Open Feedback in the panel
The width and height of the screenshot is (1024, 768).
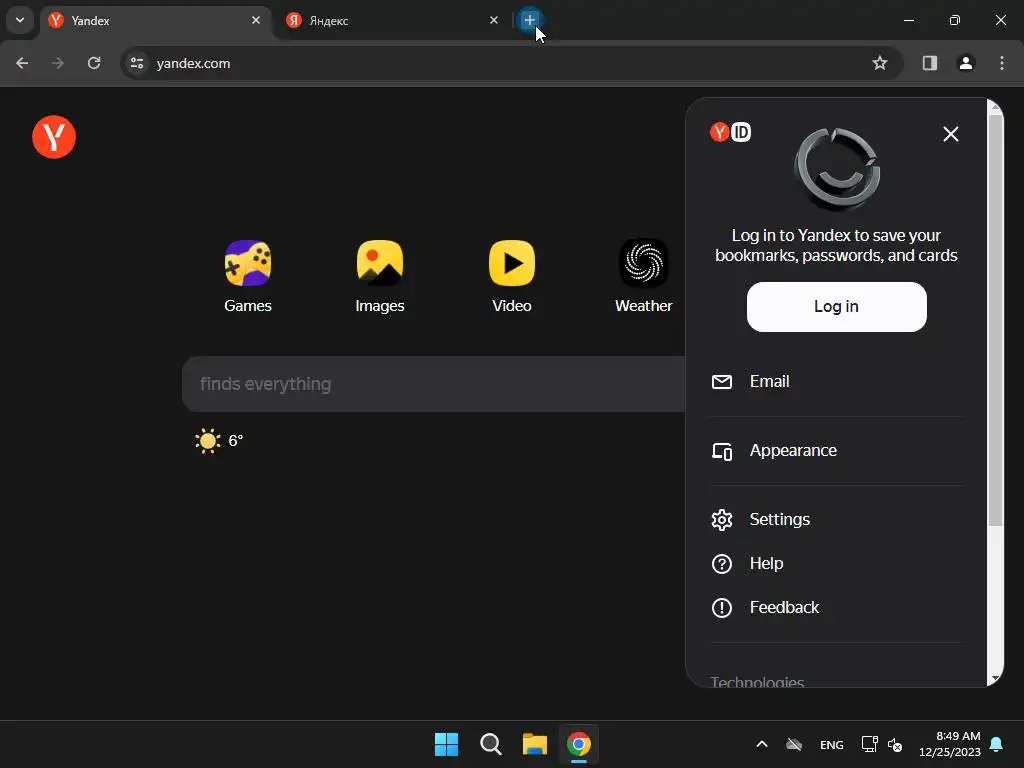click(836, 607)
